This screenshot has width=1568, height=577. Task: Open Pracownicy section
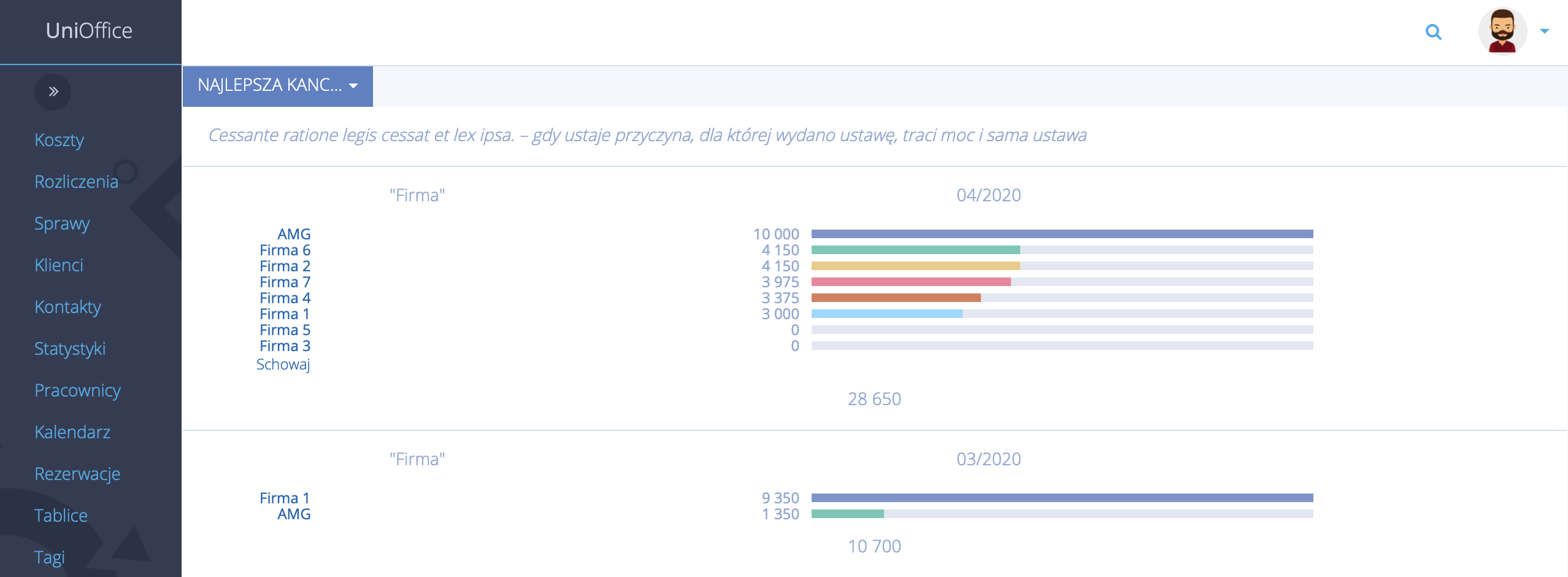(x=77, y=390)
